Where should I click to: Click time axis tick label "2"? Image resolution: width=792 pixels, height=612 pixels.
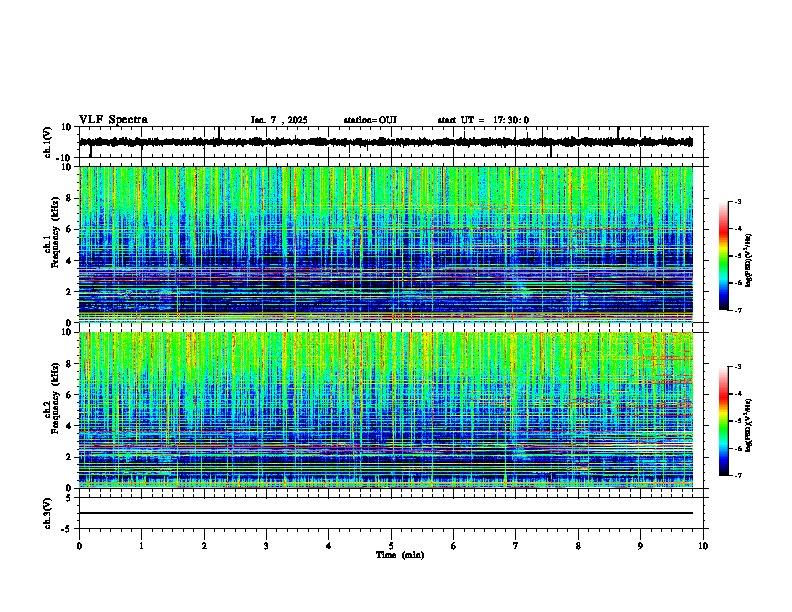(204, 546)
